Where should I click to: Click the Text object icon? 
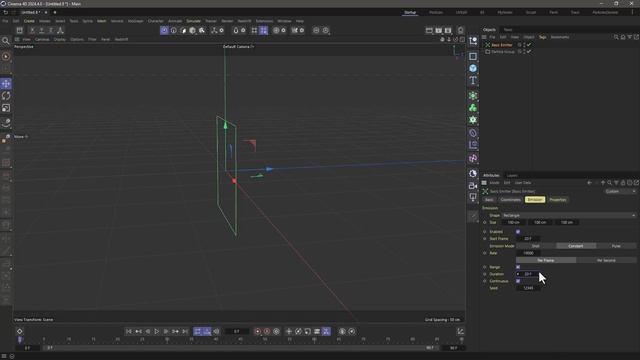point(473,80)
